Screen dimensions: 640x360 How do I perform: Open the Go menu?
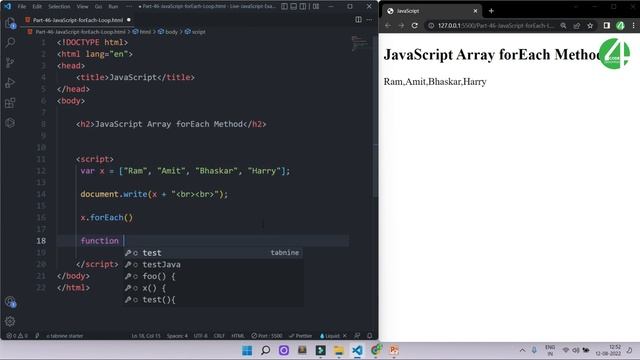[98, 7]
